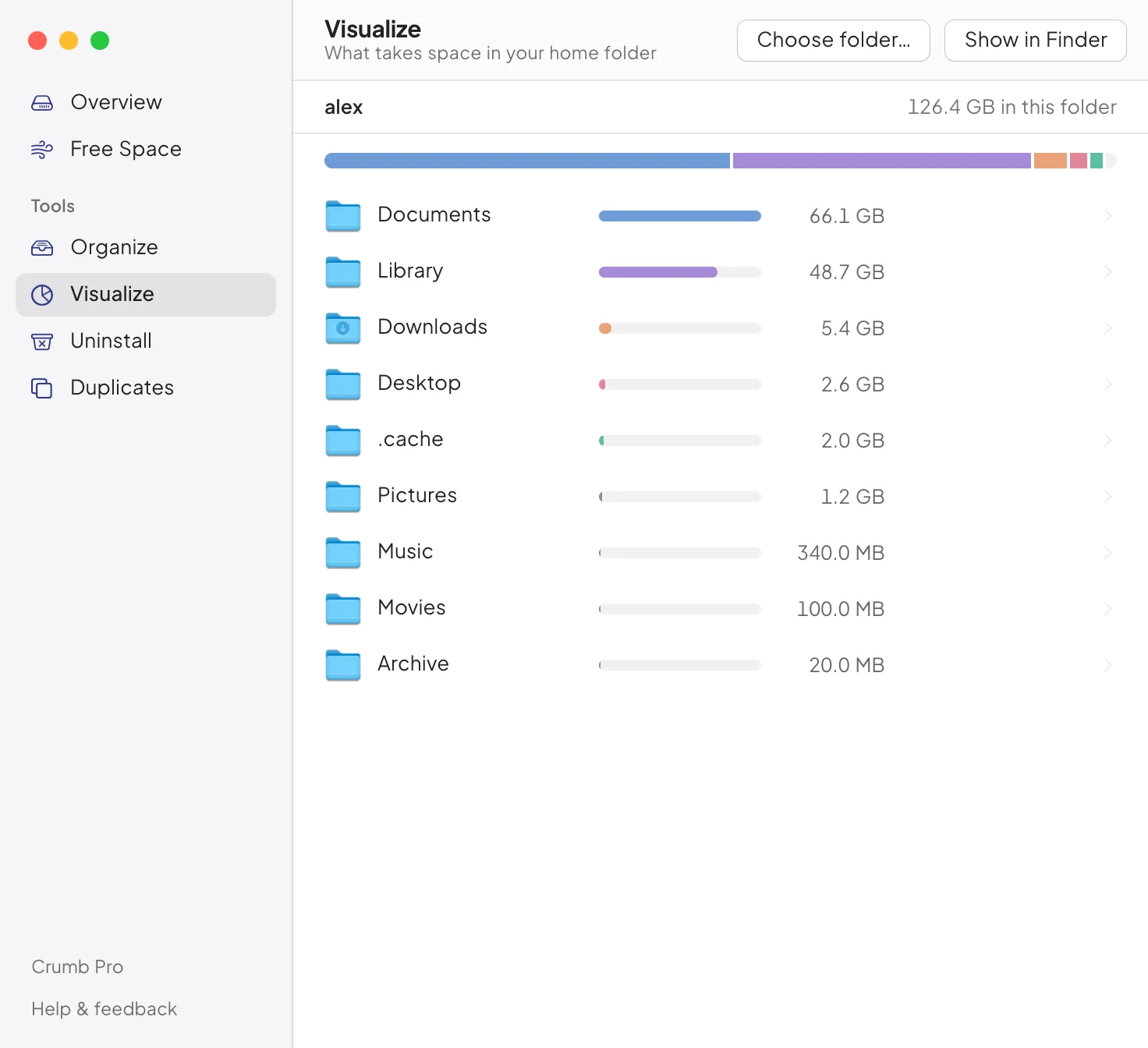The image size is (1148, 1048).
Task: Click the Music folder icon
Action: click(343, 553)
